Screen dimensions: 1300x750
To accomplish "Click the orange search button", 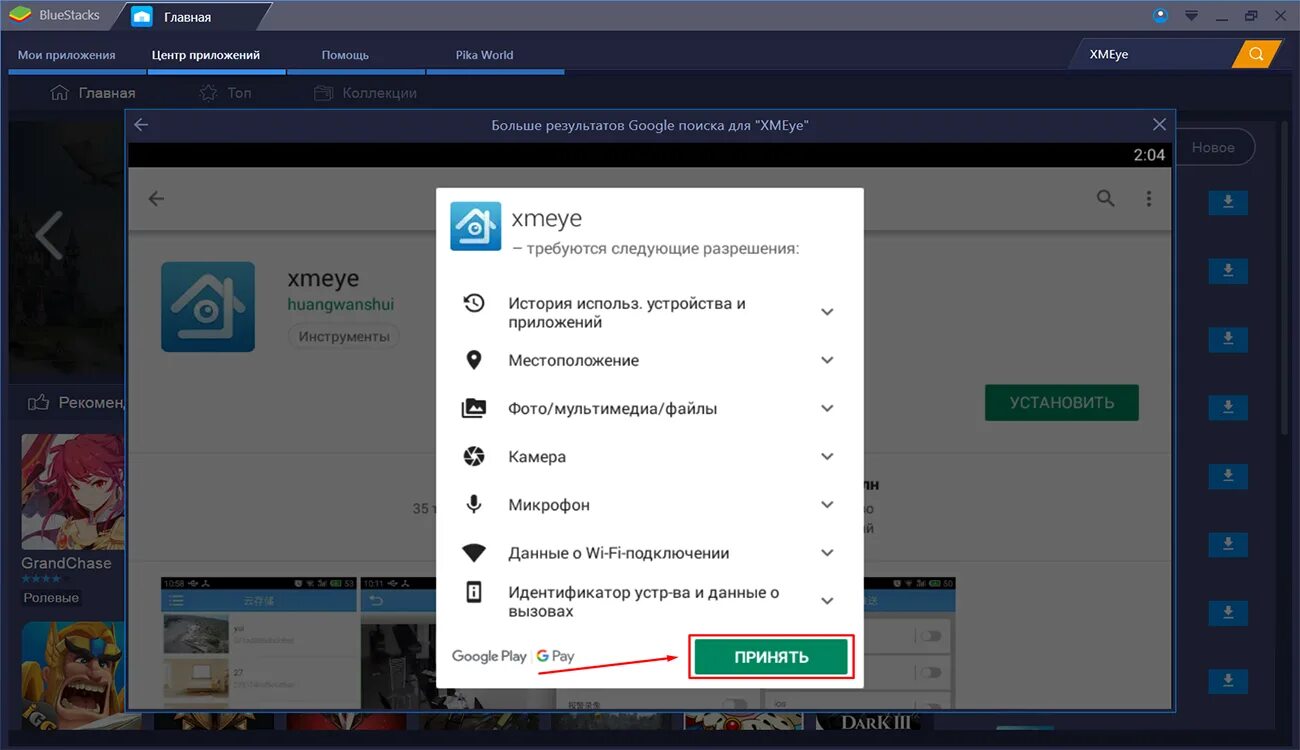I will [1256, 54].
